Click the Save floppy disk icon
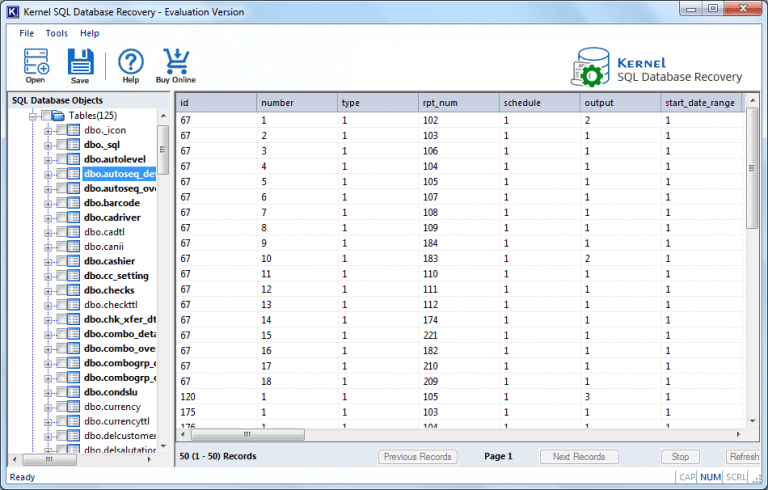The width and height of the screenshot is (768, 490). [x=80, y=61]
